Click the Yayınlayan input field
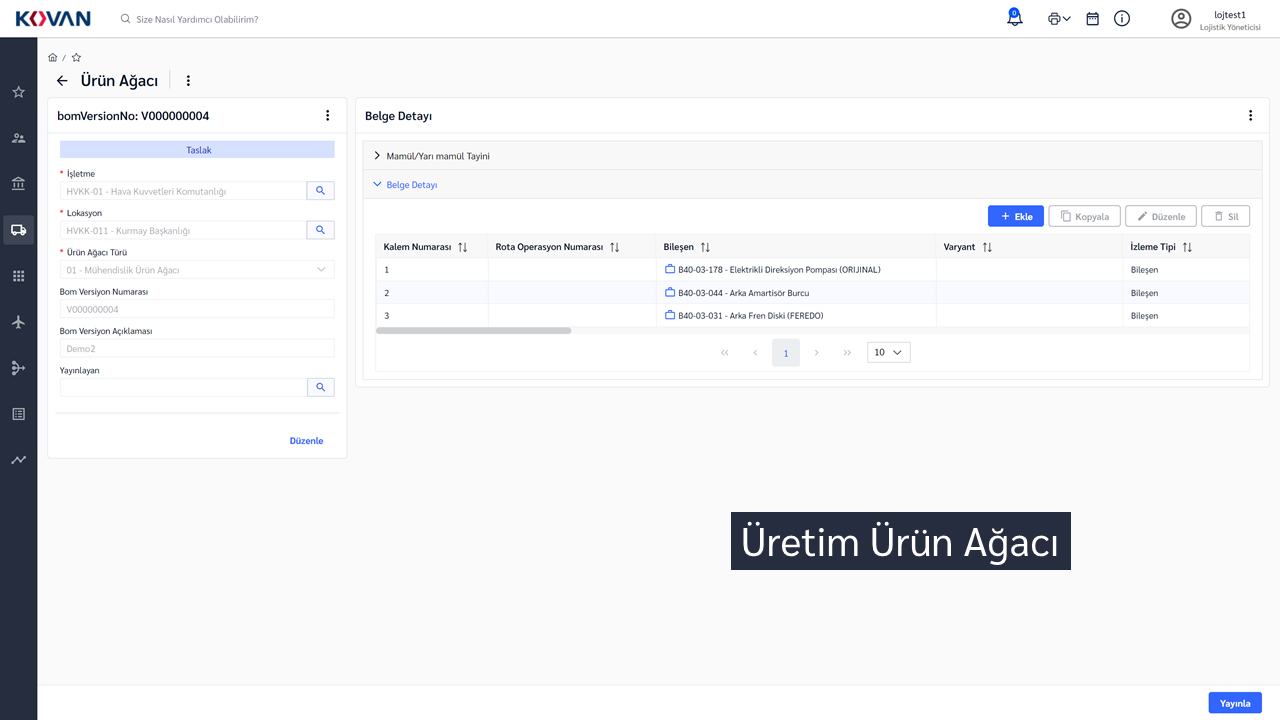This screenshot has width=1280, height=720. (183, 387)
